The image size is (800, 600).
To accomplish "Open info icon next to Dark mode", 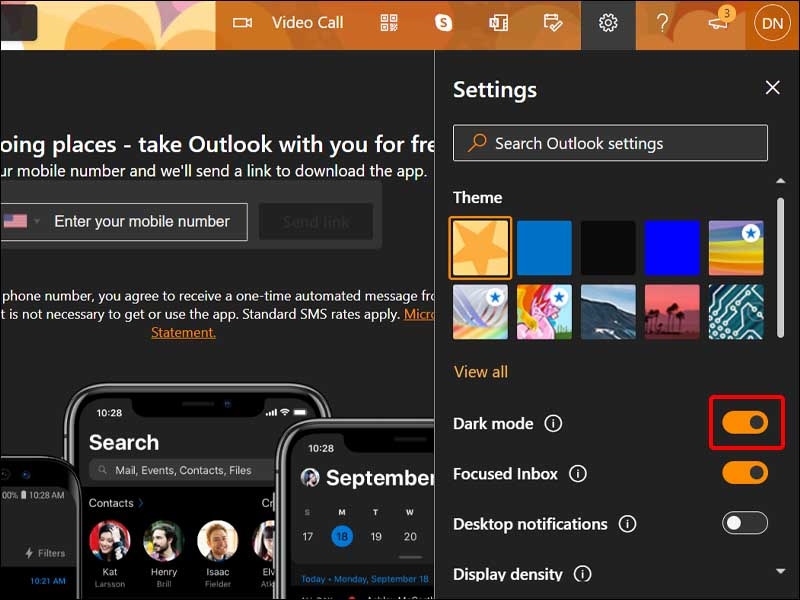I will (x=553, y=423).
